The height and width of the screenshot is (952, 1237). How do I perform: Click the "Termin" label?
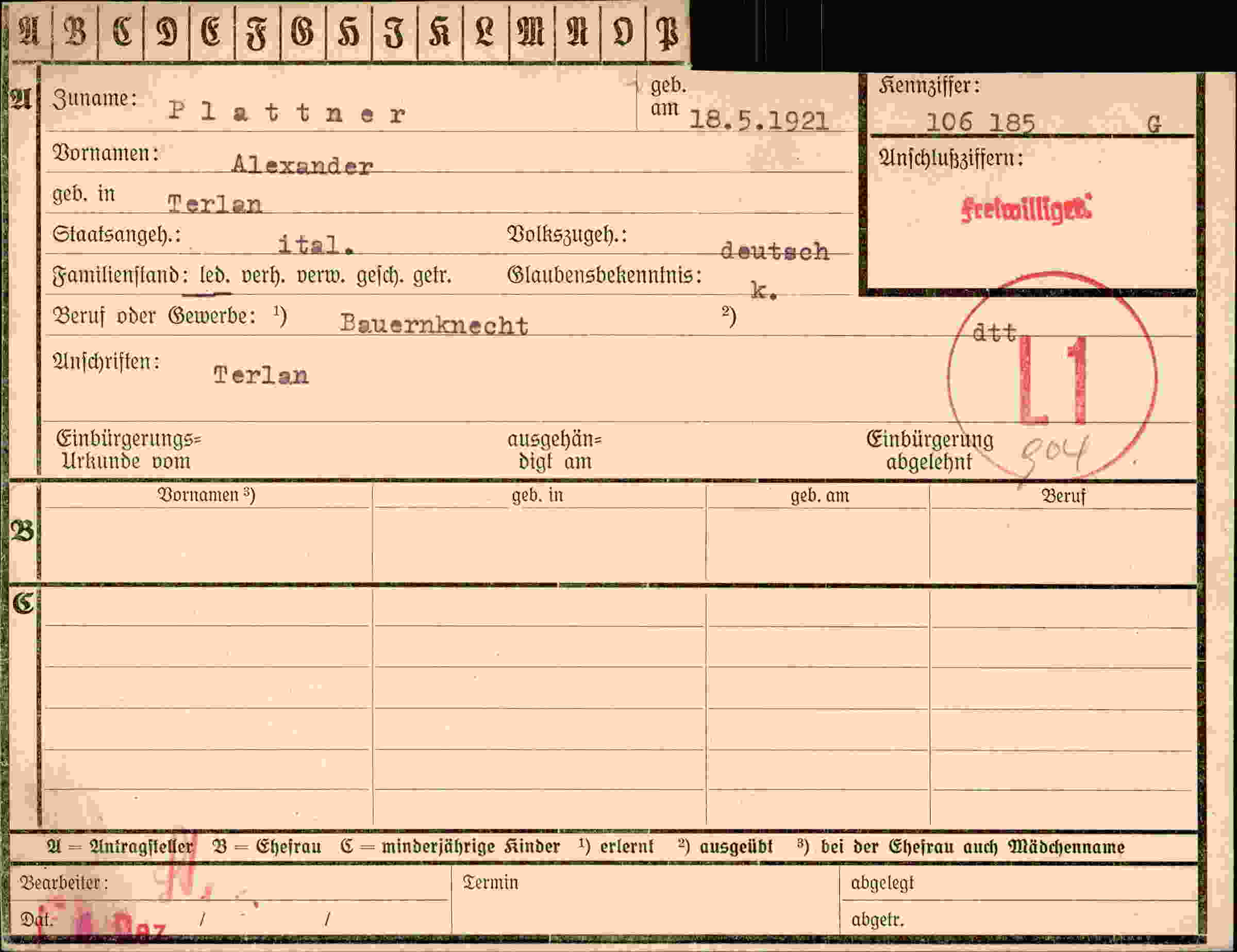491,882
